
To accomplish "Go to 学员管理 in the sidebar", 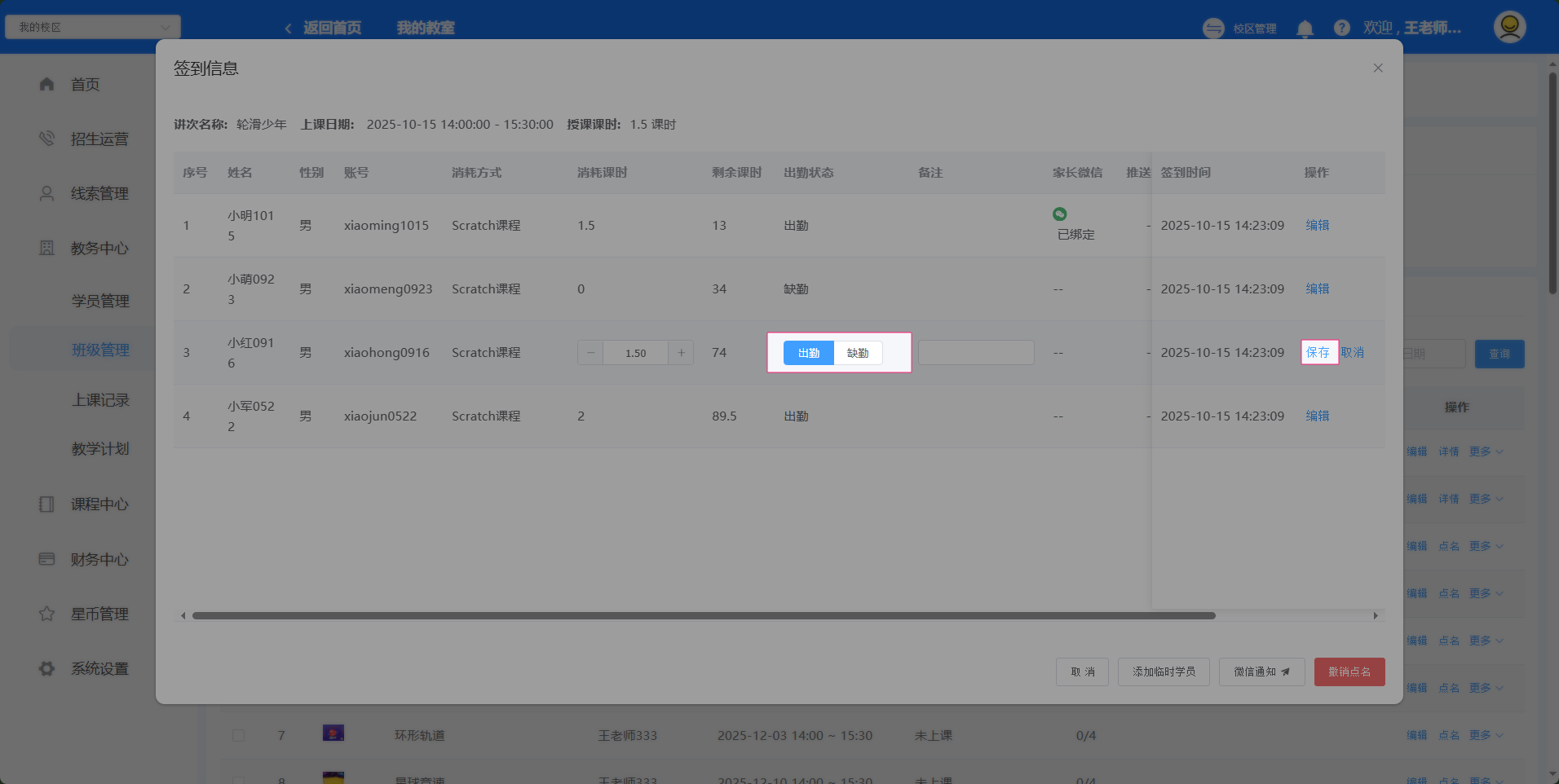I will (x=100, y=301).
